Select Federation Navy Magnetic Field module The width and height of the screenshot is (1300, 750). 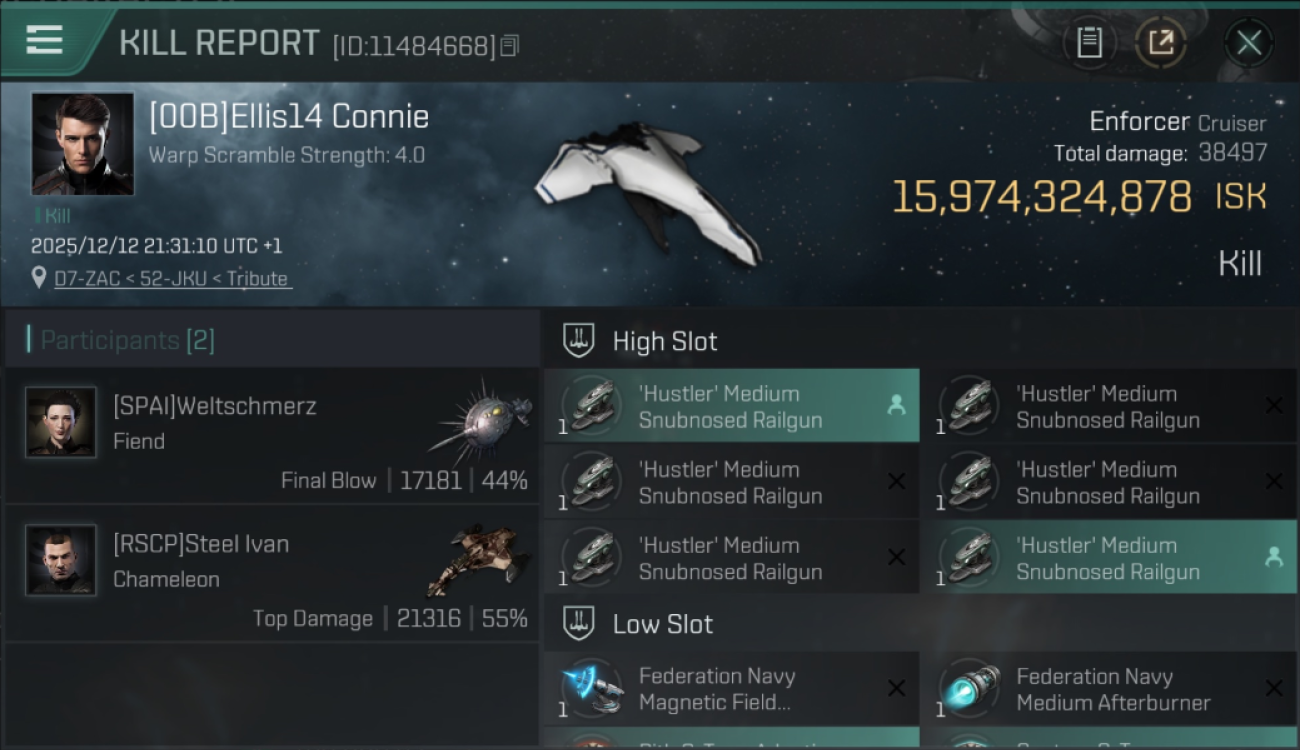click(x=731, y=689)
